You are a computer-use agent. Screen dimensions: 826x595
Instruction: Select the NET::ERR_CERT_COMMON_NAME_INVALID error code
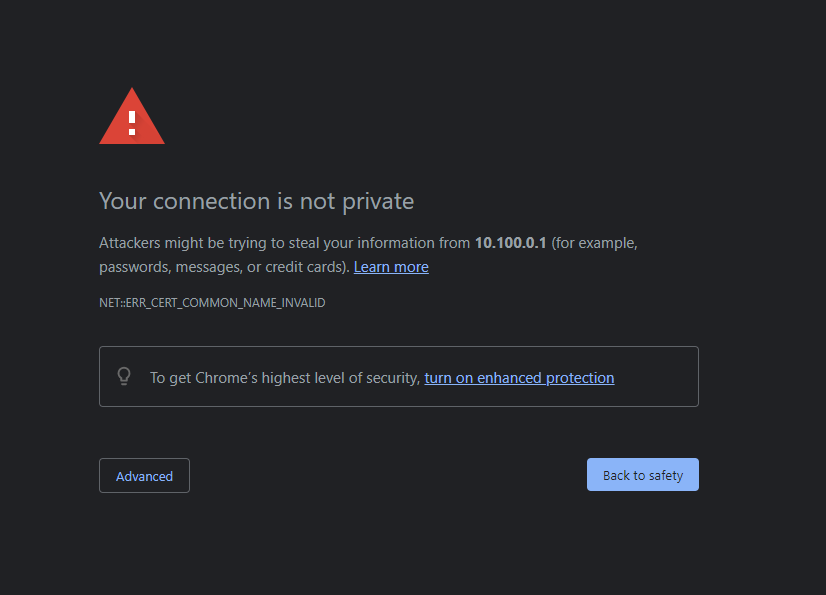click(212, 302)
